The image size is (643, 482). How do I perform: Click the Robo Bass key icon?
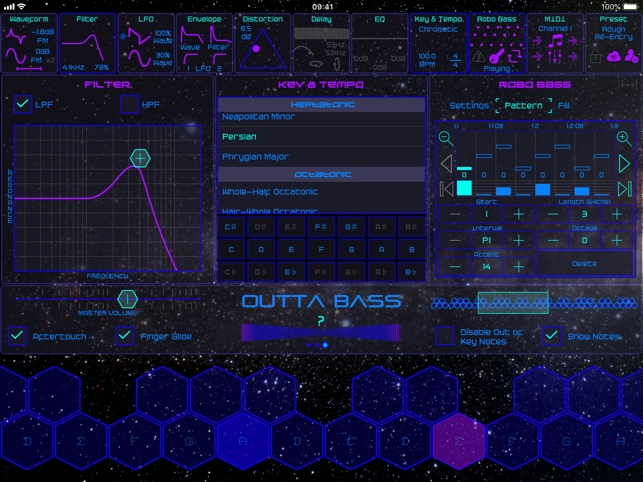coord(496,56)
